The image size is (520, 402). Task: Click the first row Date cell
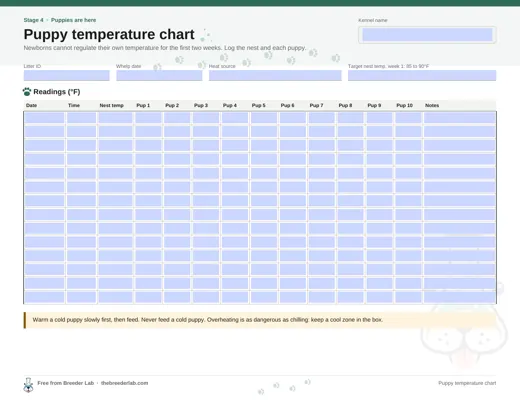click(x=45, y=118)
